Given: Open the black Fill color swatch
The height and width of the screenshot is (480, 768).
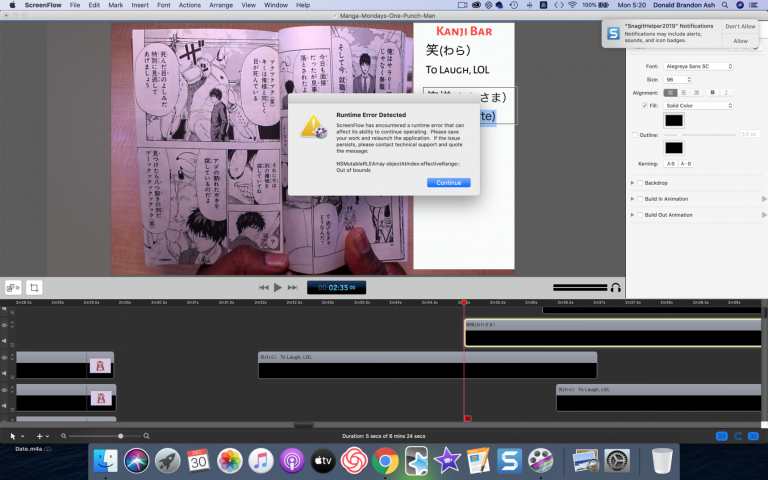Looking at the screenshot, I should (674, 120).
